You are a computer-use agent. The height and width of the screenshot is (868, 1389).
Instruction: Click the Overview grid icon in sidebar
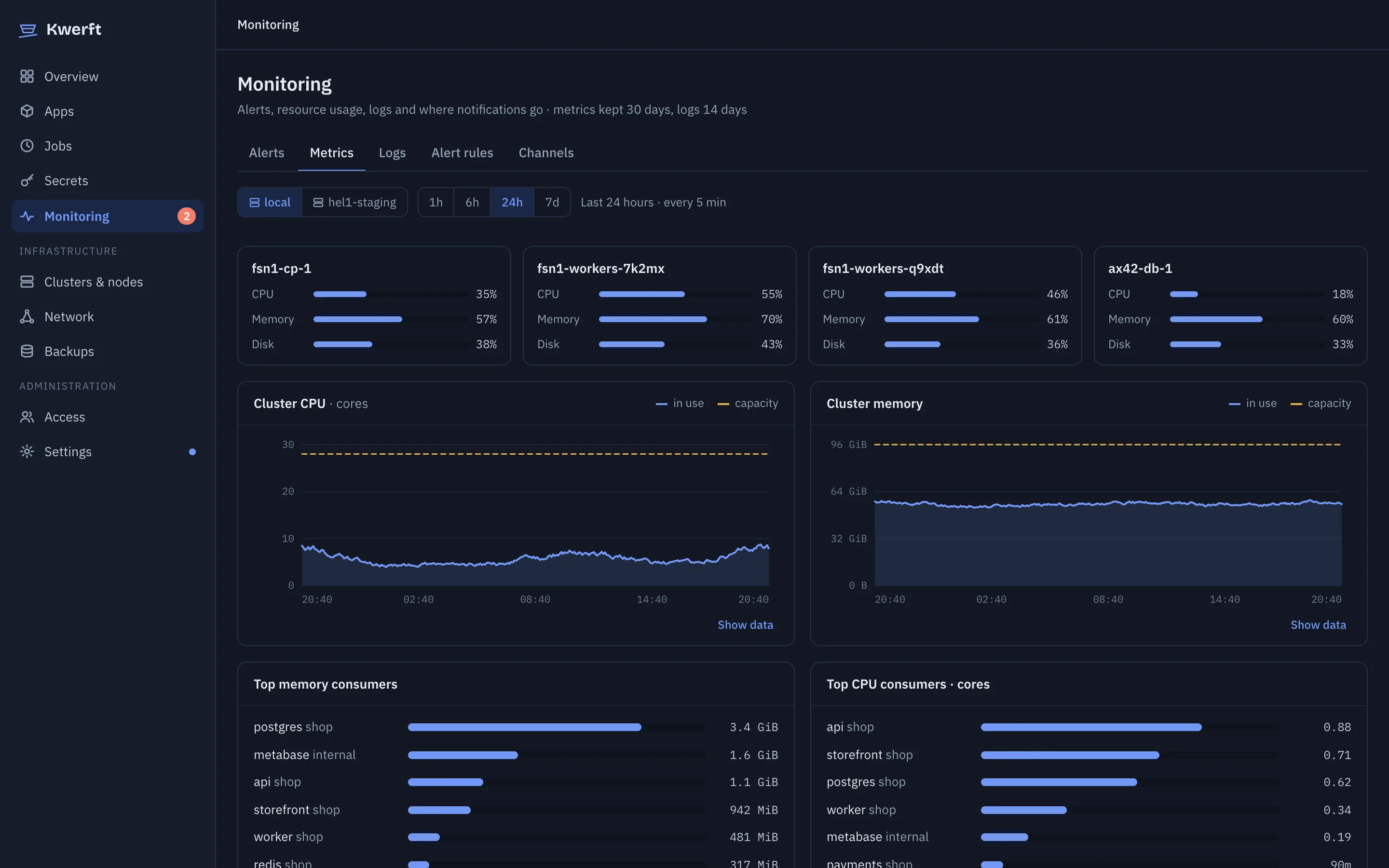27,76
